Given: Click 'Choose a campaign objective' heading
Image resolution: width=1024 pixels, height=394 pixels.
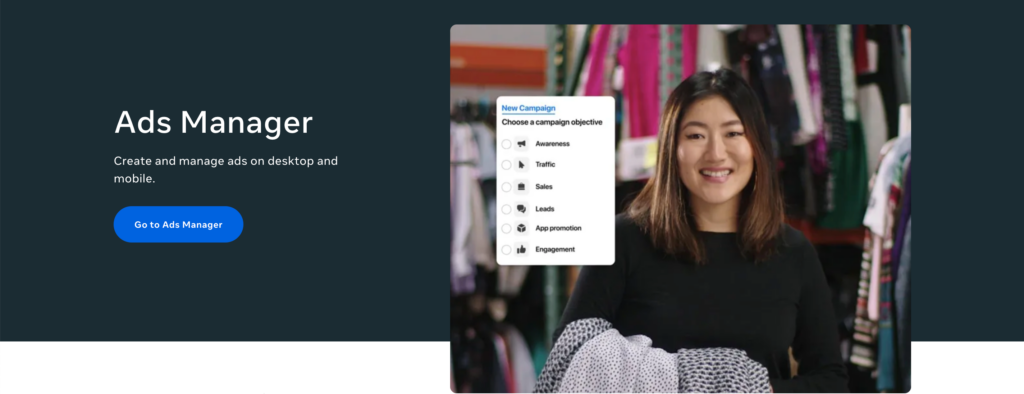Looking at the screenshot, I should (x=552, y=122).
